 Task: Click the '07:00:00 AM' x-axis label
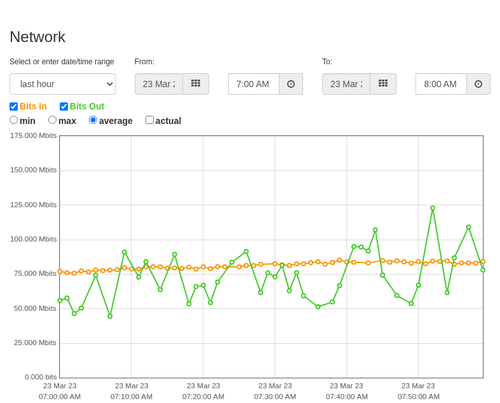click(x=60, y=397)
